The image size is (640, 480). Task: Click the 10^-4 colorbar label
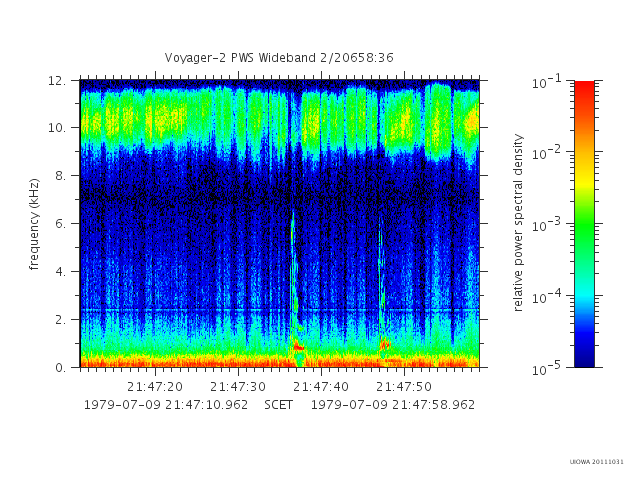click(546, 297)
